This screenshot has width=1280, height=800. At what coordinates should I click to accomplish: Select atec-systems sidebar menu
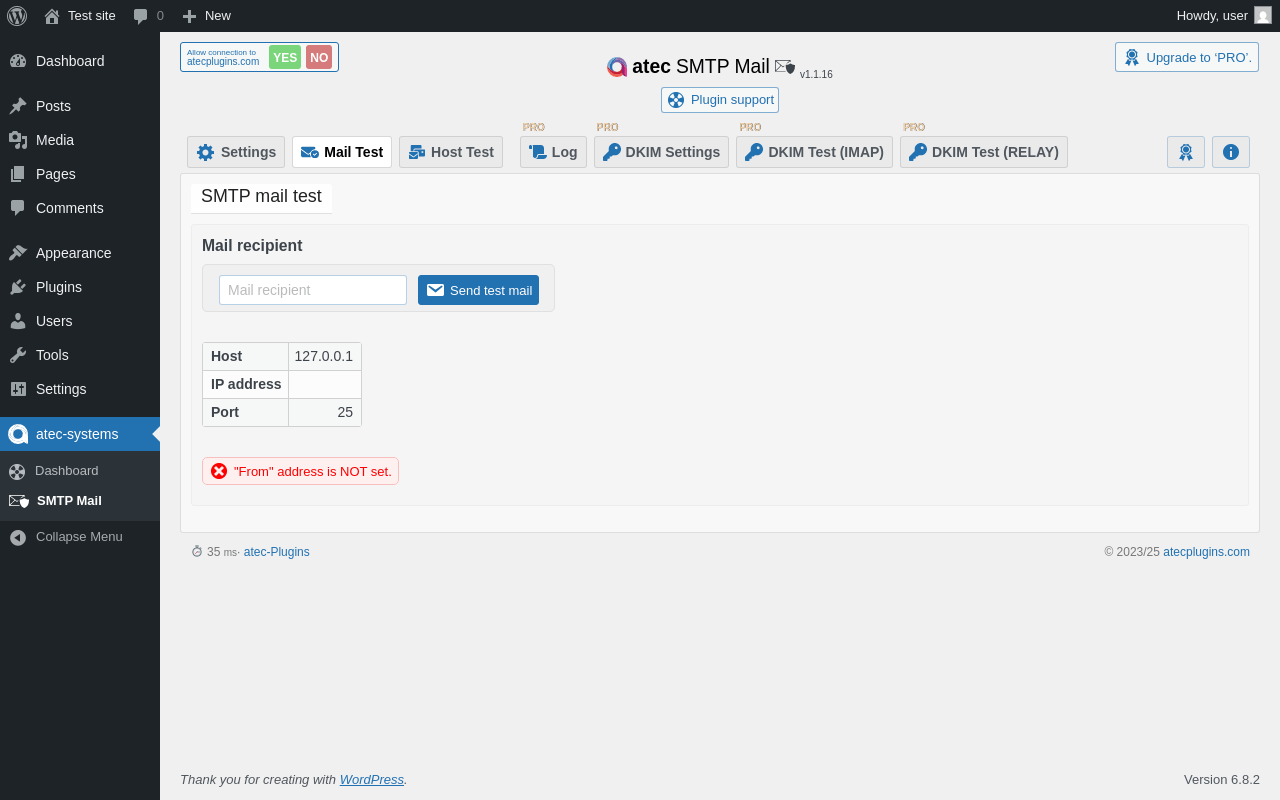coord(80,434)
